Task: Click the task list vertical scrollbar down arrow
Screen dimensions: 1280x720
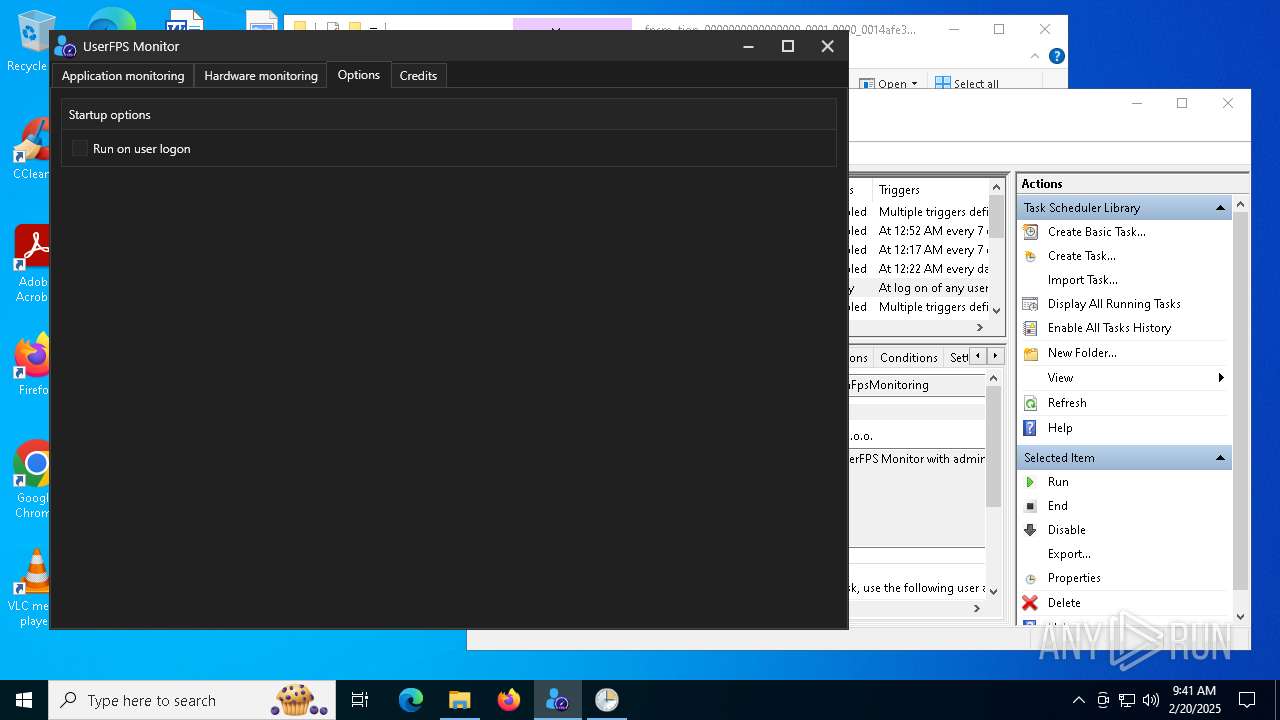Action: pyautogui.click(x=996, y=311)
